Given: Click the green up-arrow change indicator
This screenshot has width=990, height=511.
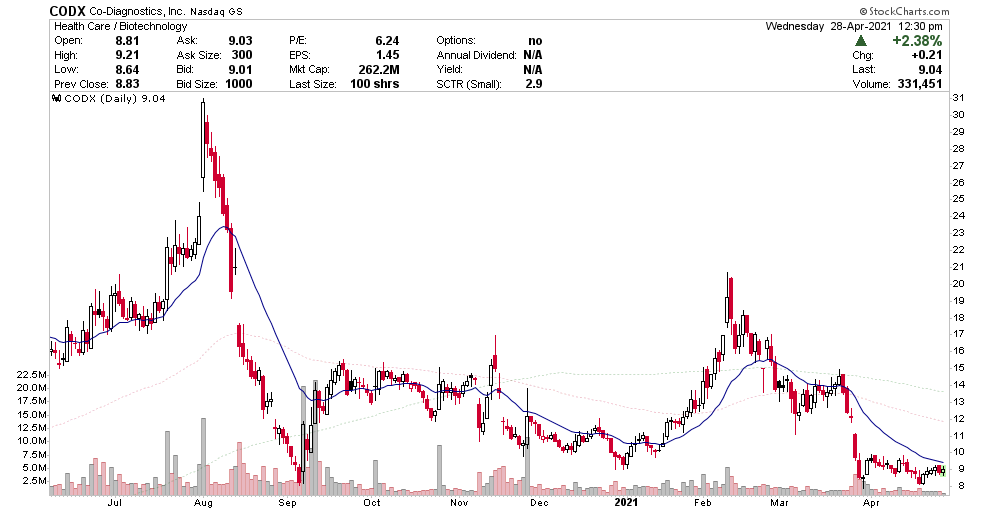Looking at the screenshot, I should coord(860,41).
